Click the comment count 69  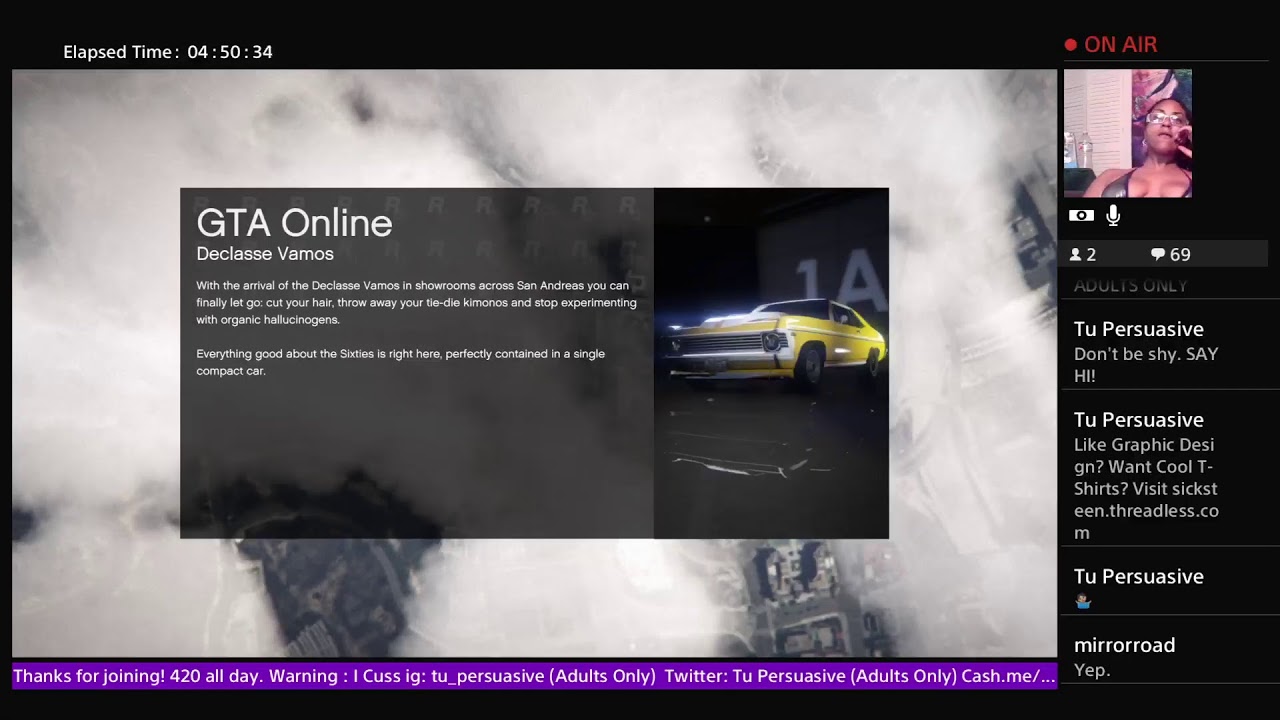coord(1180,255)
